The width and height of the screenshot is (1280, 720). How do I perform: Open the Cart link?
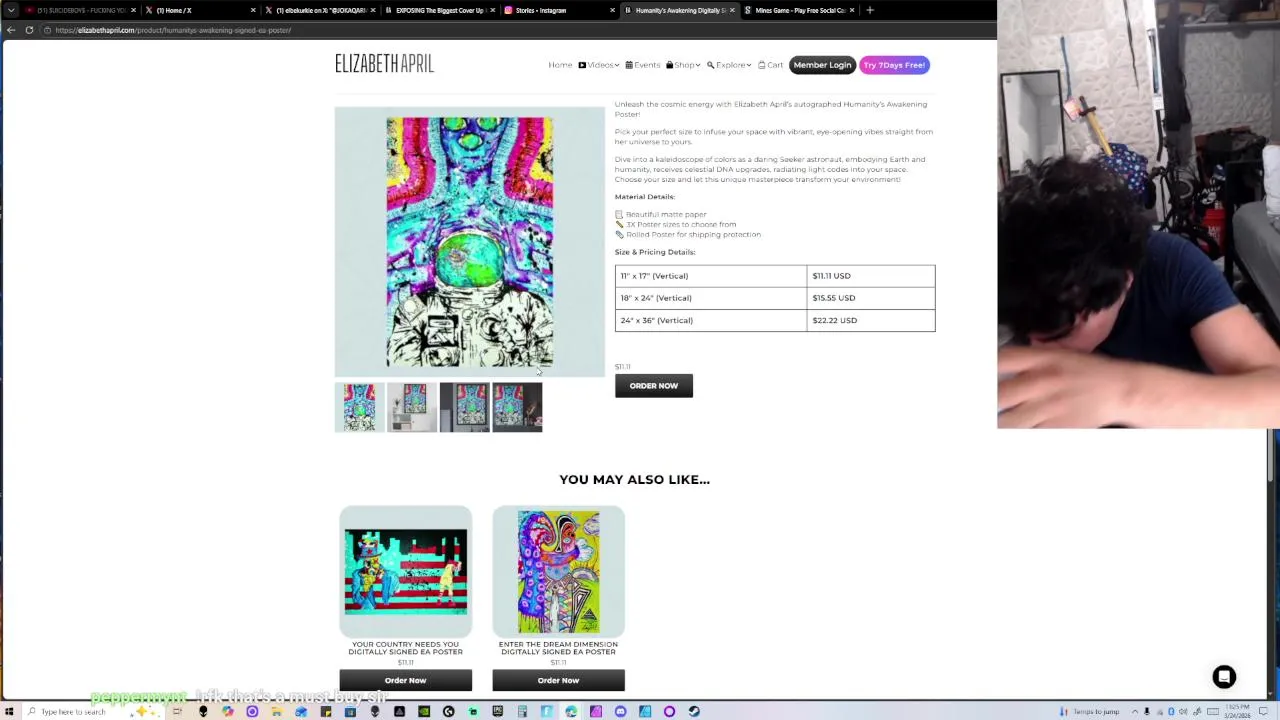pyautogui.click(x=770, y=65)
